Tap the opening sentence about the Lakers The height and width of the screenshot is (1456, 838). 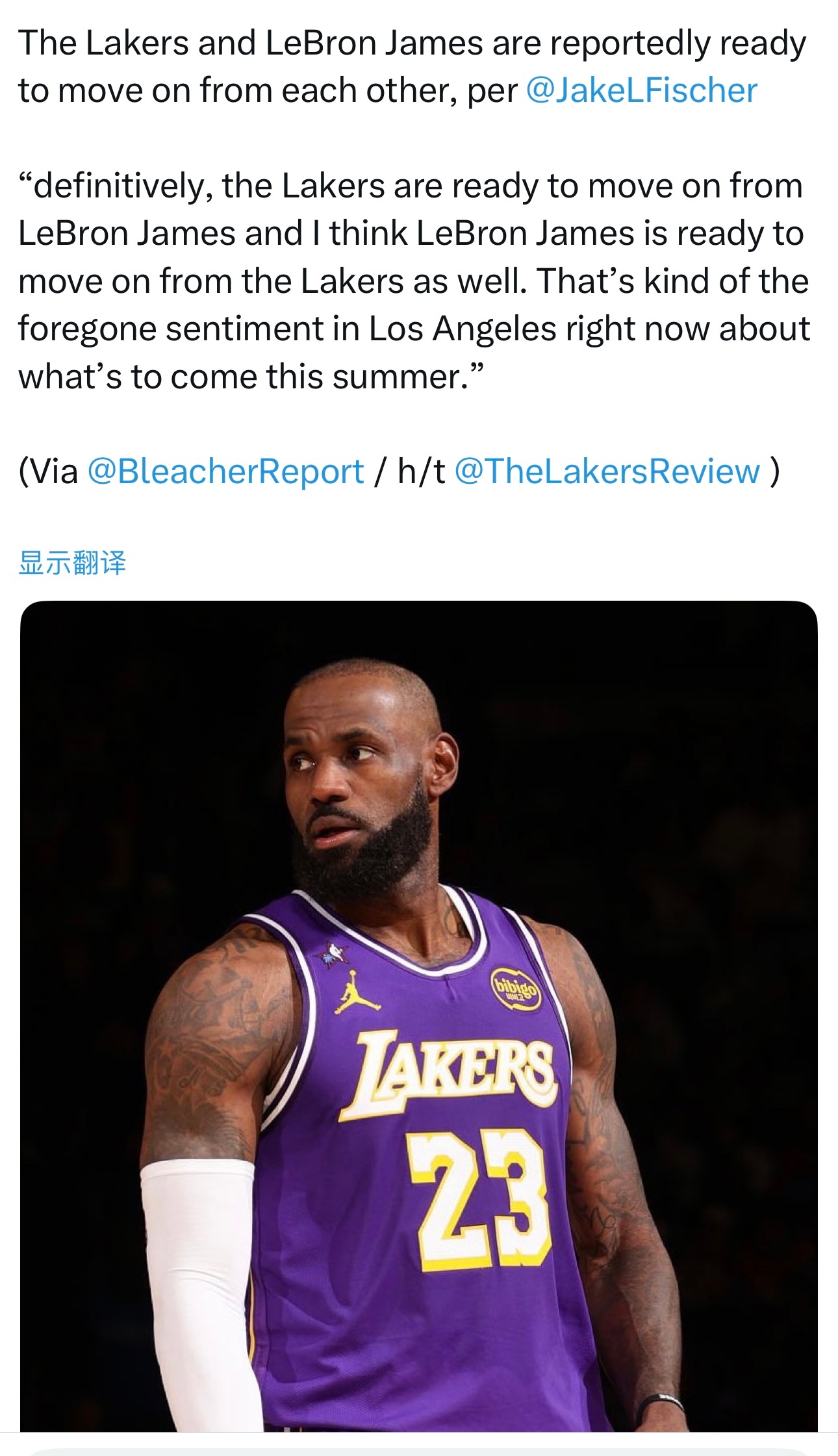pos(412,66)
